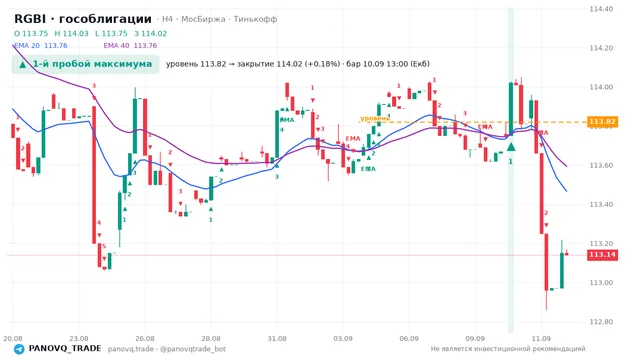Click the green number 1 under the breakout triangle

click(x=510, y=162)
